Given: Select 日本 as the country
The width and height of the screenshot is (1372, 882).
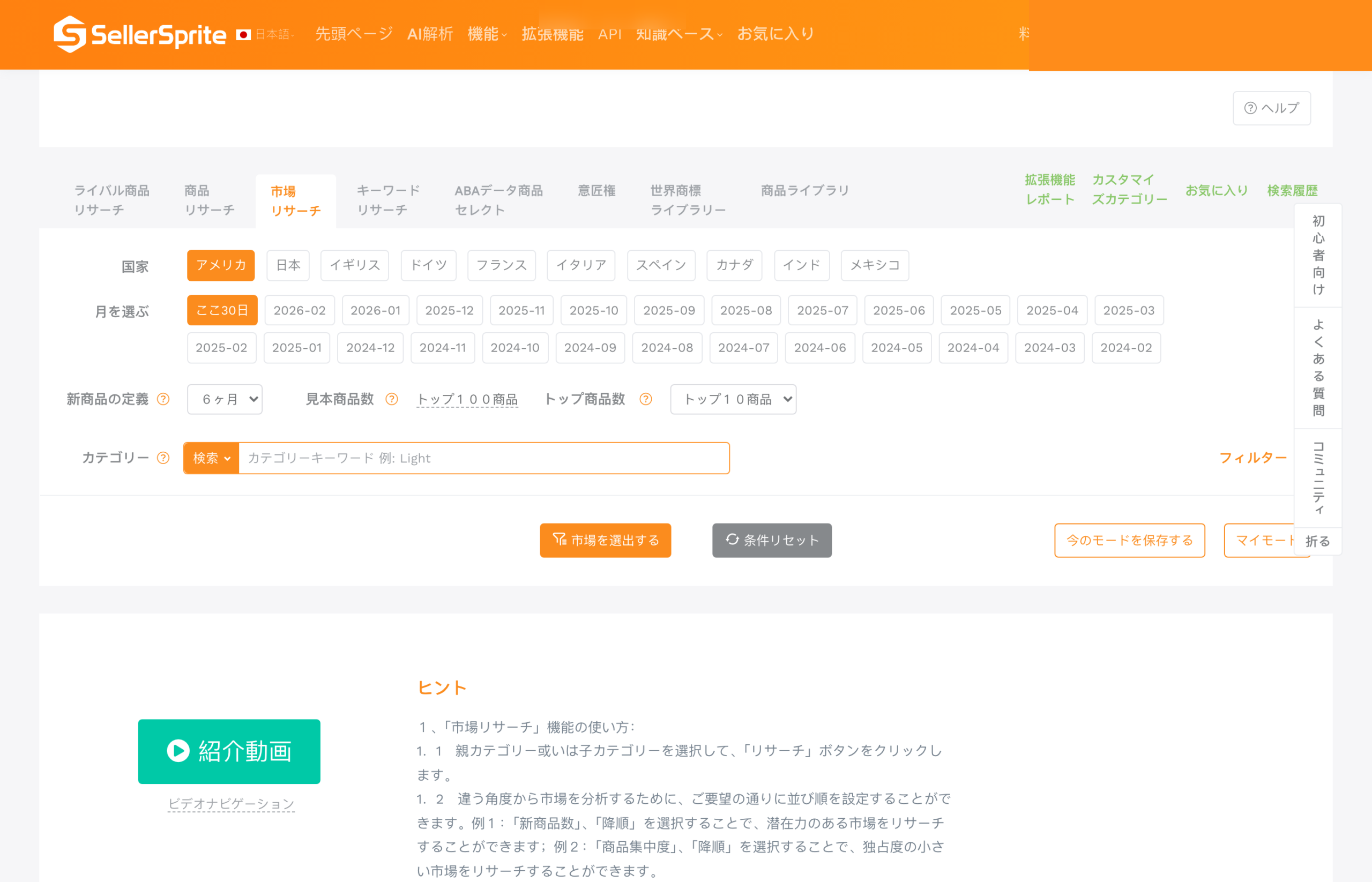Looking at the screenshot, I should point(288,265).
